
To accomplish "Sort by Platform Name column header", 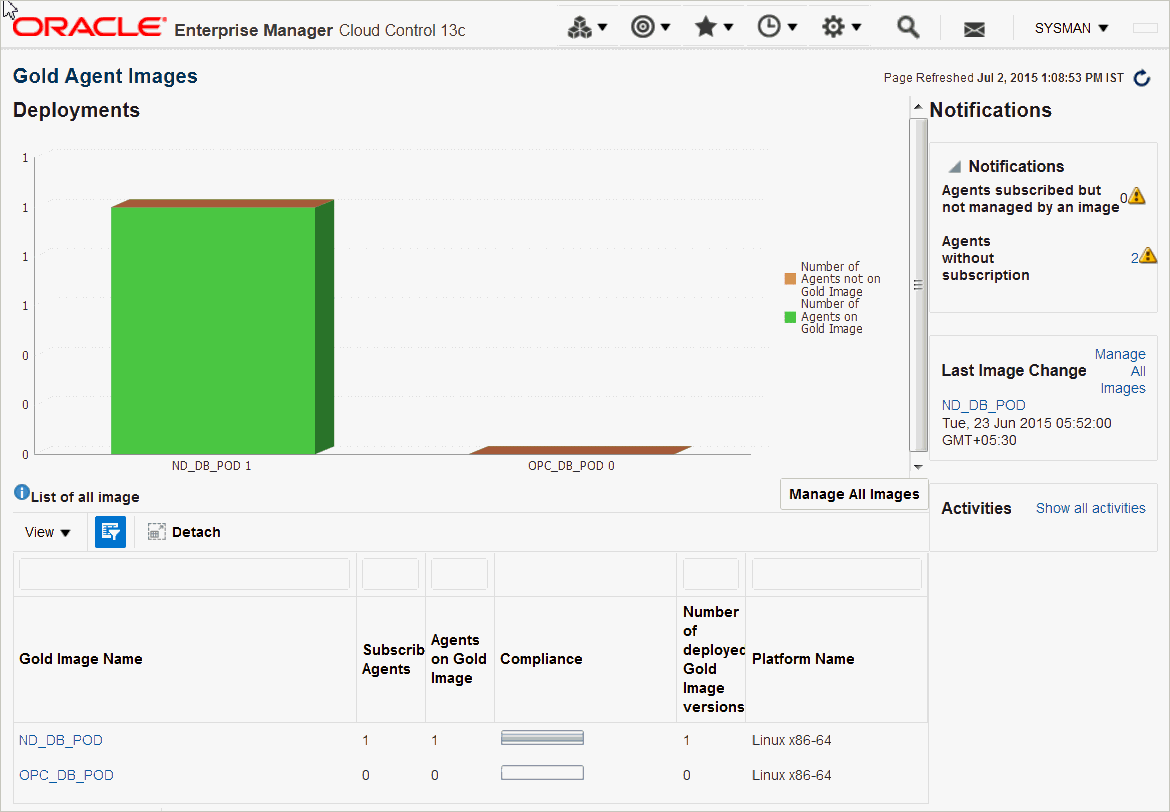I will click(x=803, y=659).
